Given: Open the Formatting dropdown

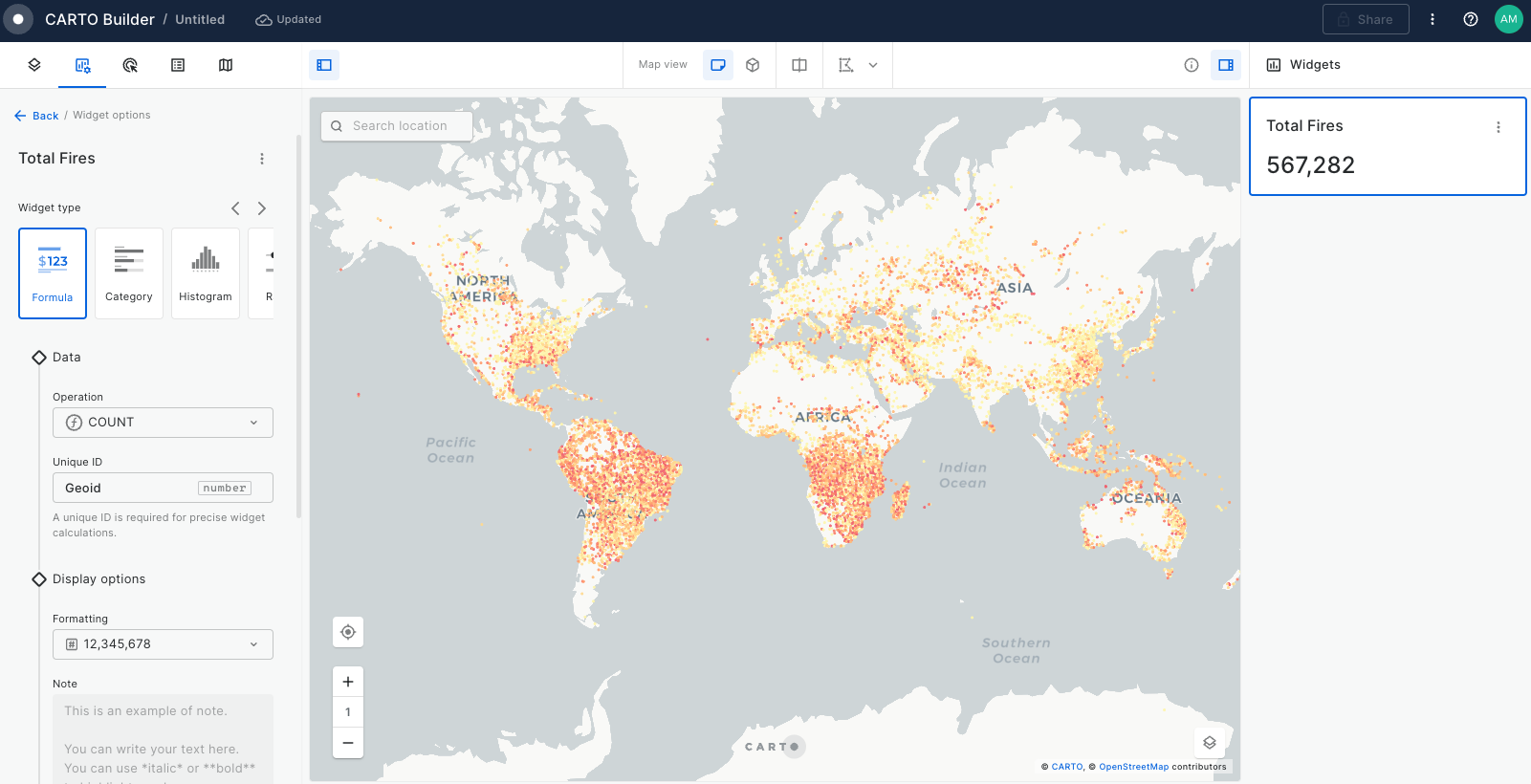Looking at the screenshot, I should 163,644.
